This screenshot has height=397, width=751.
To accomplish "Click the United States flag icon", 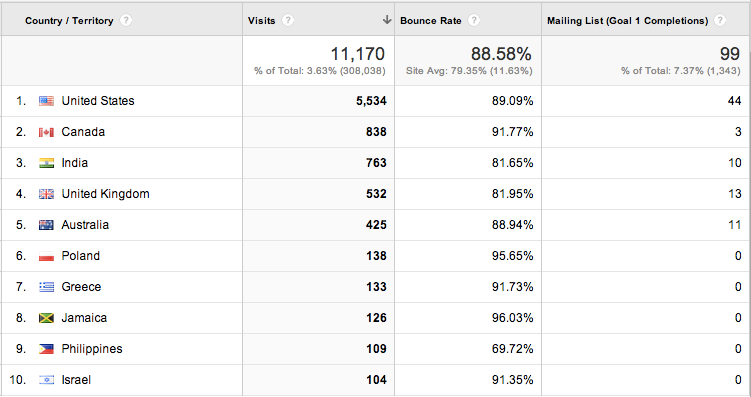I will pos(46,101).
